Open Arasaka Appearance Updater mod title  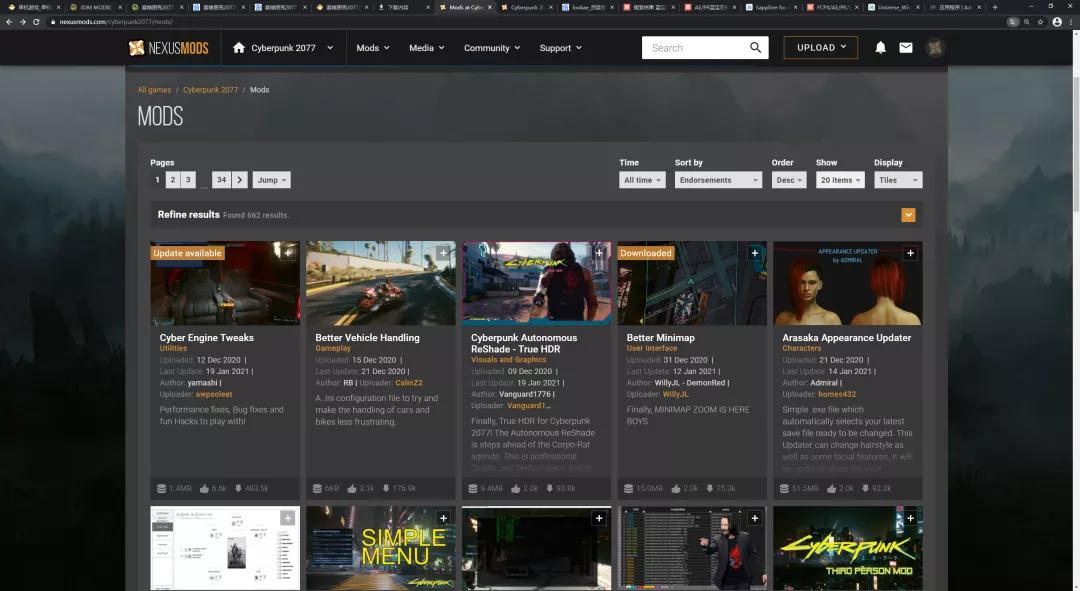(847, 338)
